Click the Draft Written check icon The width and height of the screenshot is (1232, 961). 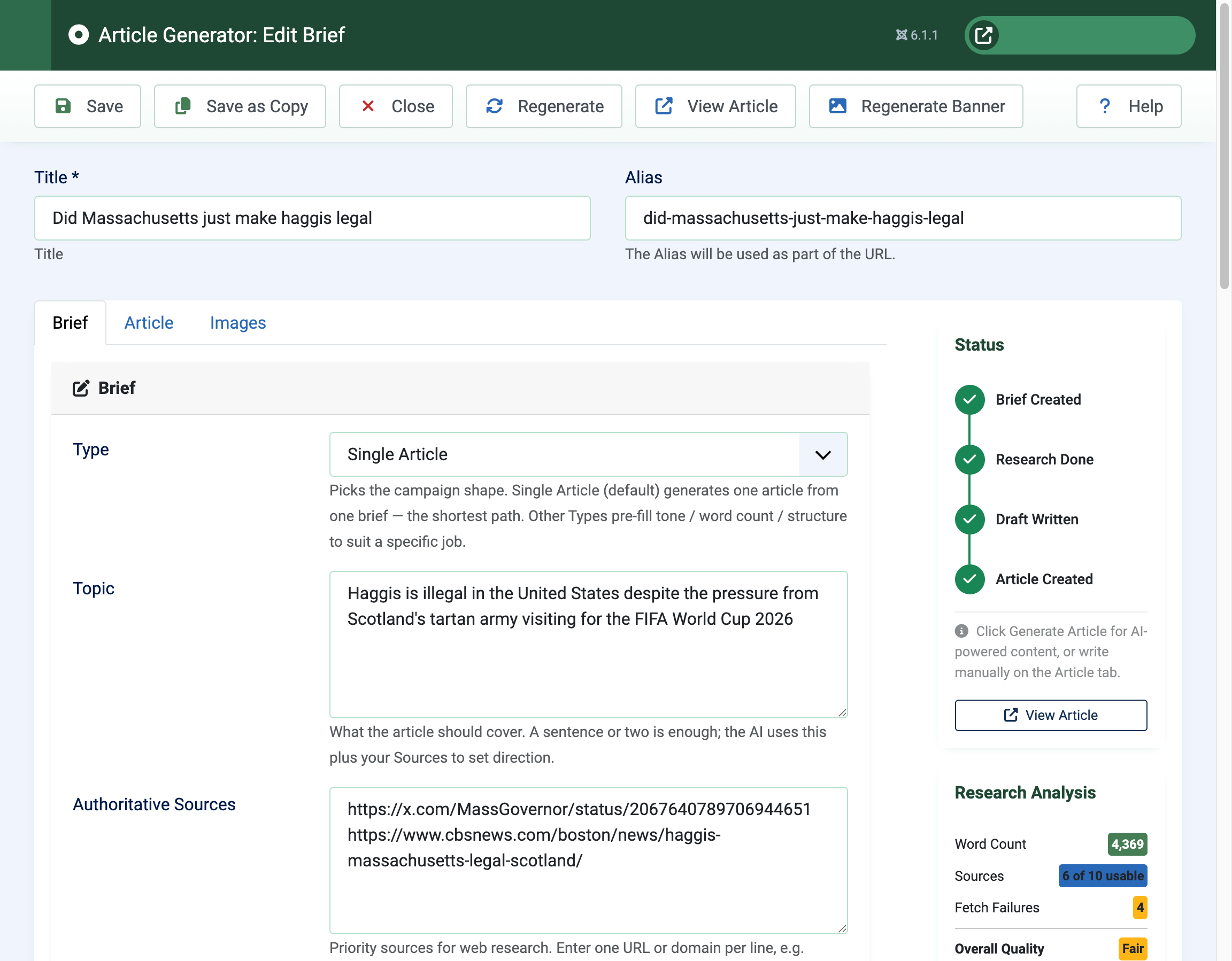[x=969, y=519]
